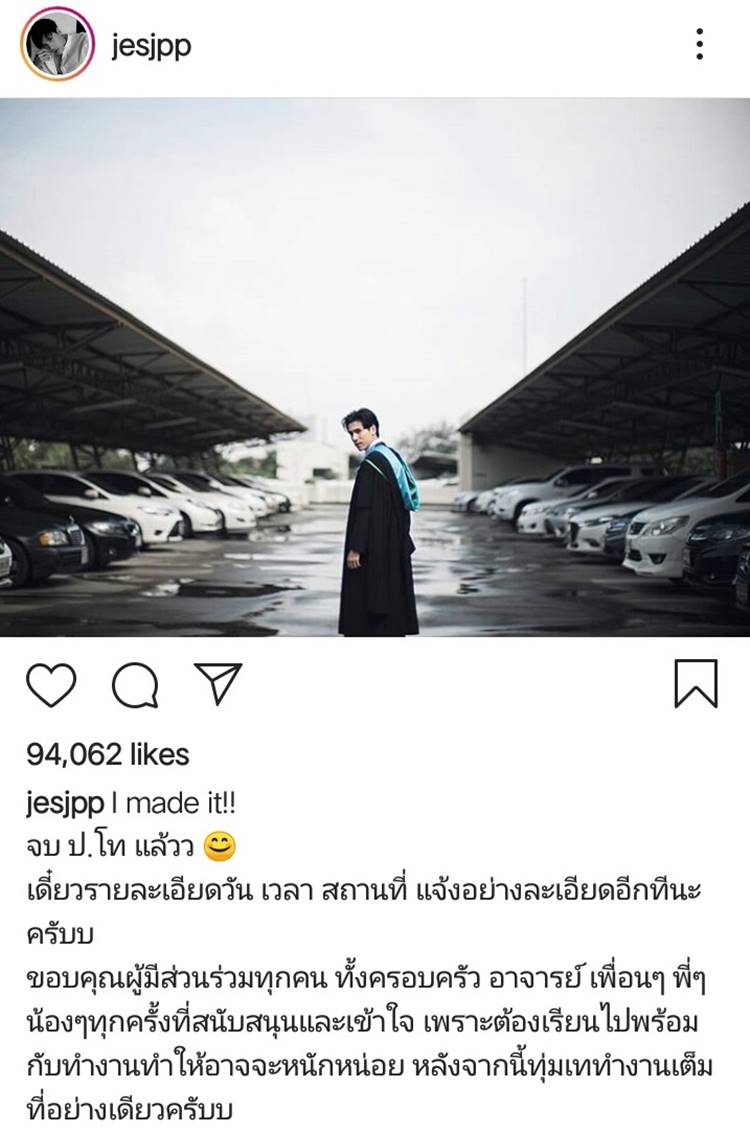This screenshot has width=750, height=1131.
Task: Open comments via the speech bubble icon
Action: click(x=135, y=685)
